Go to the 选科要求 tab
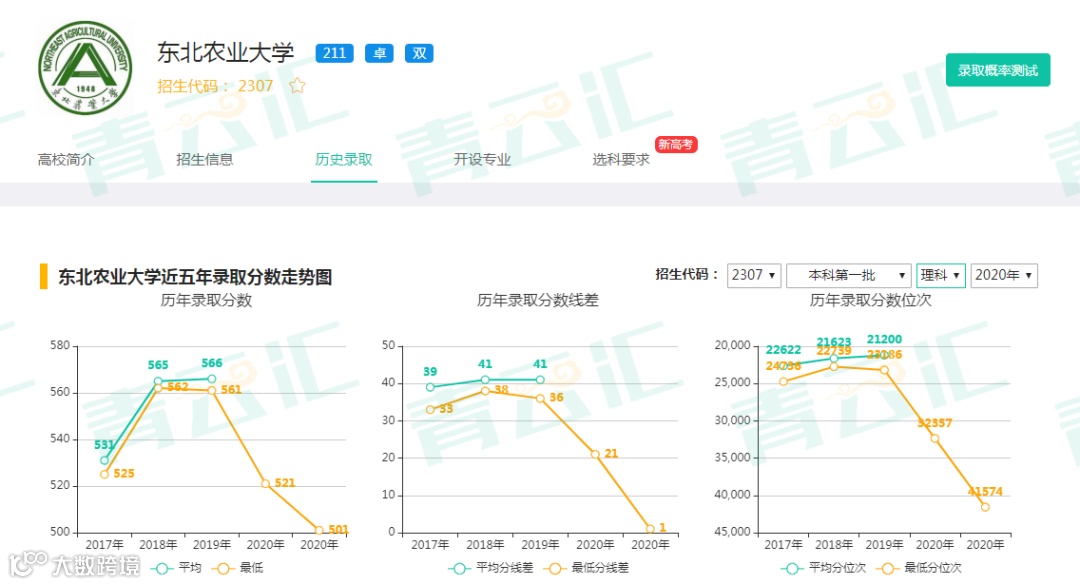This screenshot has height=585, width=1080. (x=621, y=159)
